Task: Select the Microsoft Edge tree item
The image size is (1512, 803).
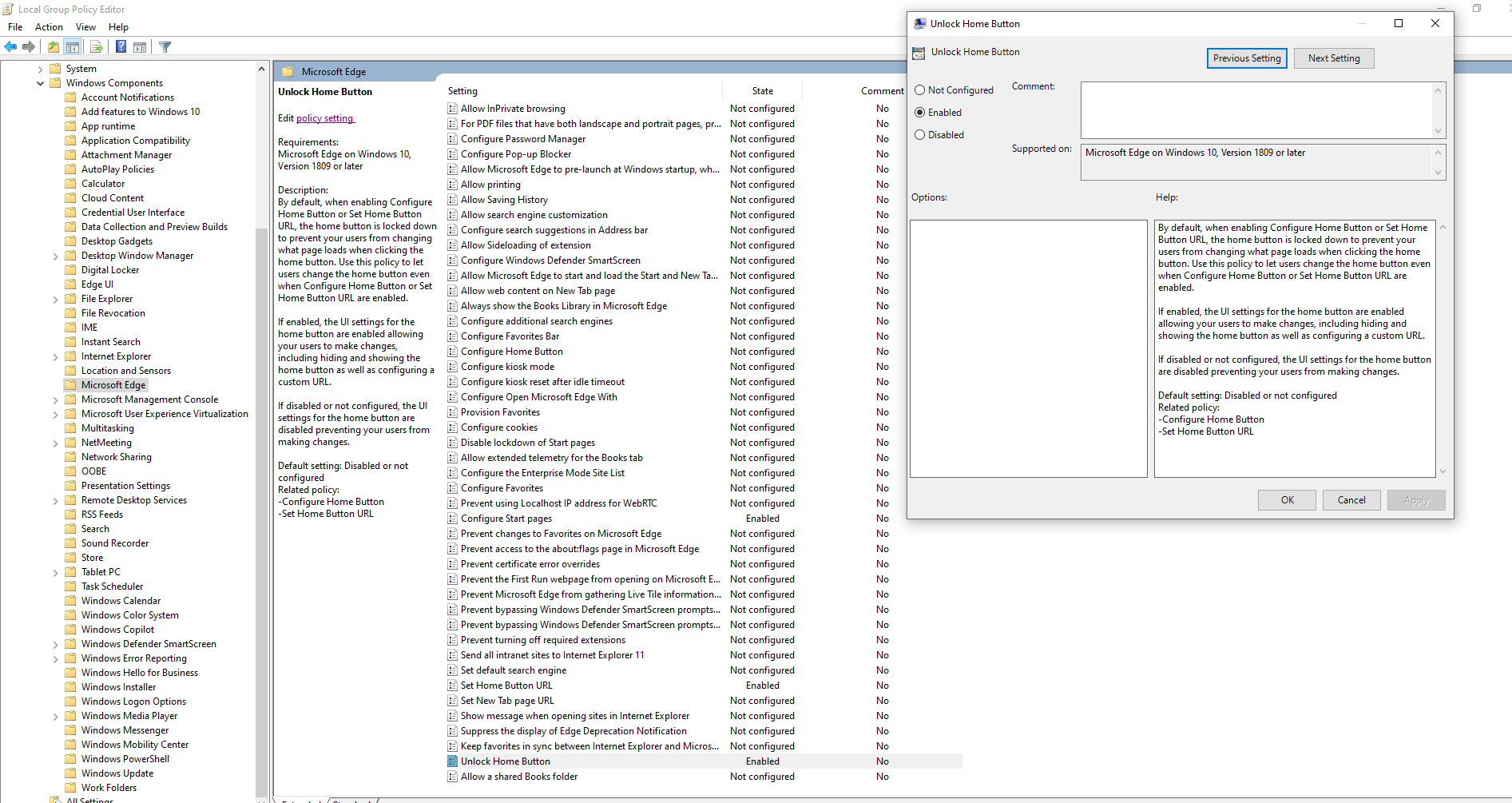Action: 113,385
